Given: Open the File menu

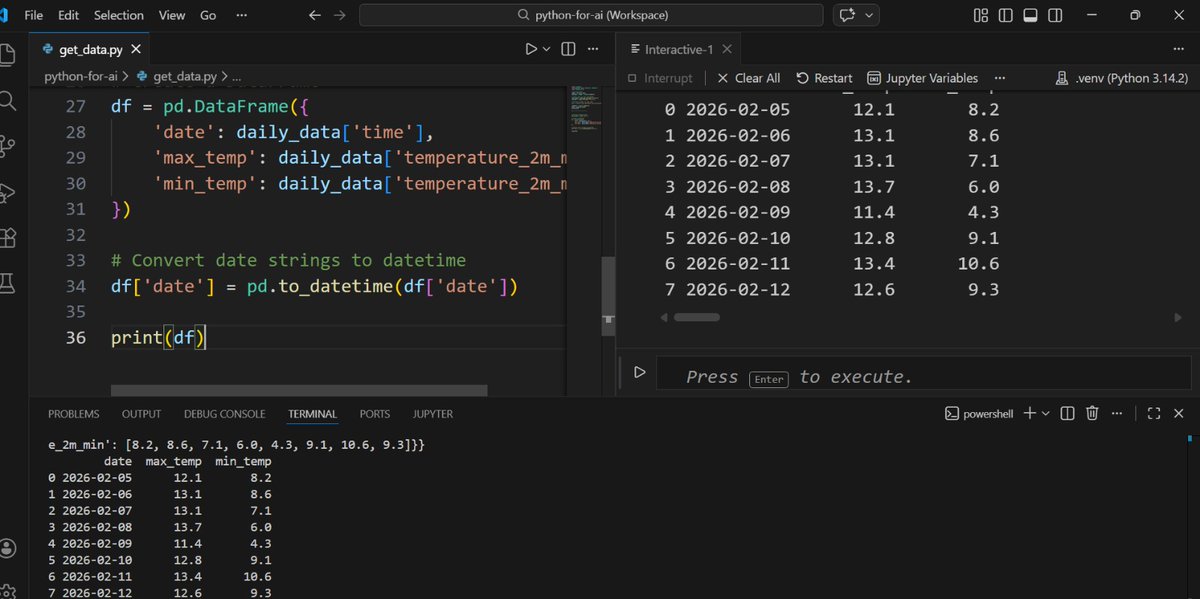Looking at the screenshot, I should coord(33,15).
